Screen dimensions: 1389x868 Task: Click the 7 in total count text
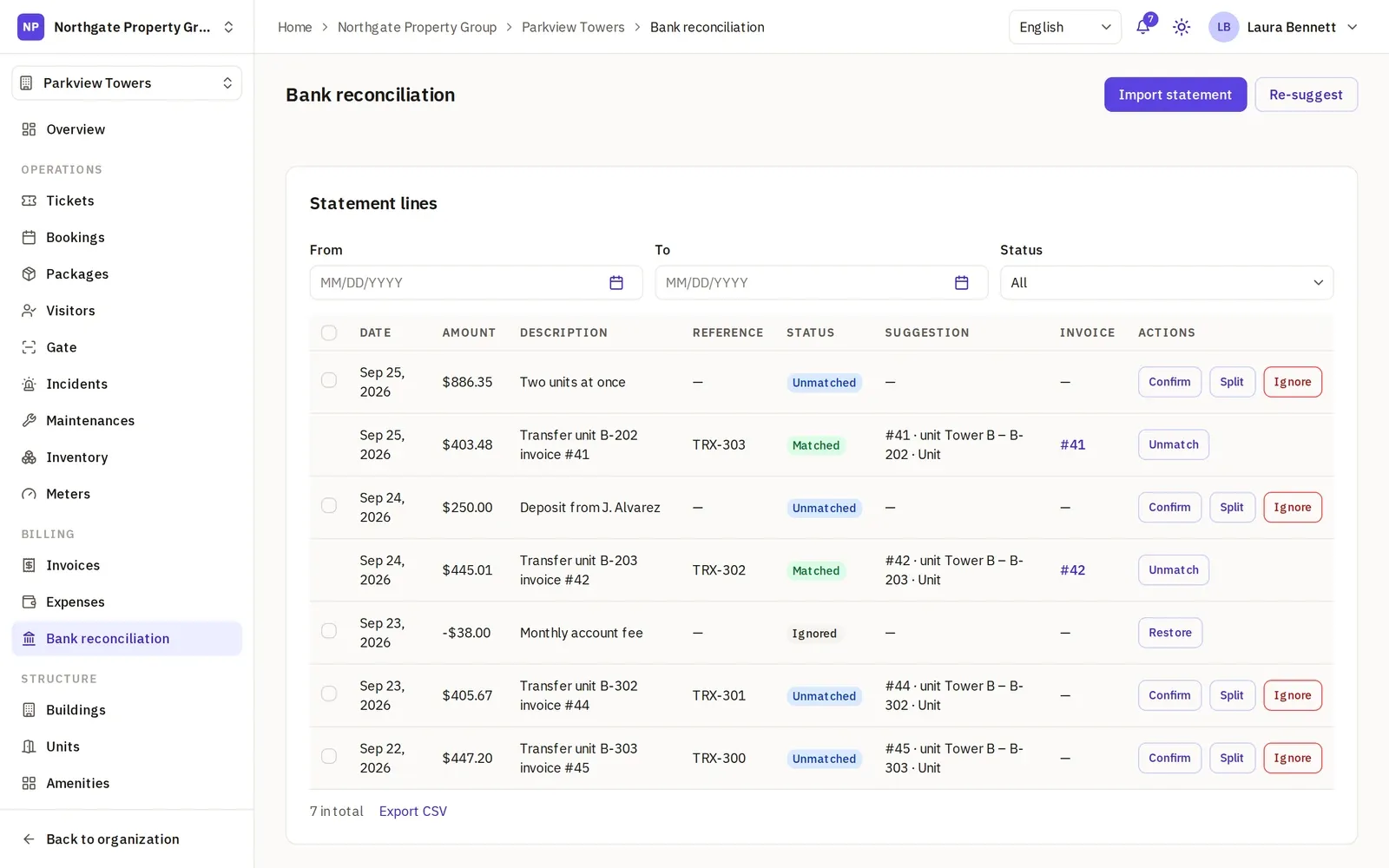click(x=337, y=812)
